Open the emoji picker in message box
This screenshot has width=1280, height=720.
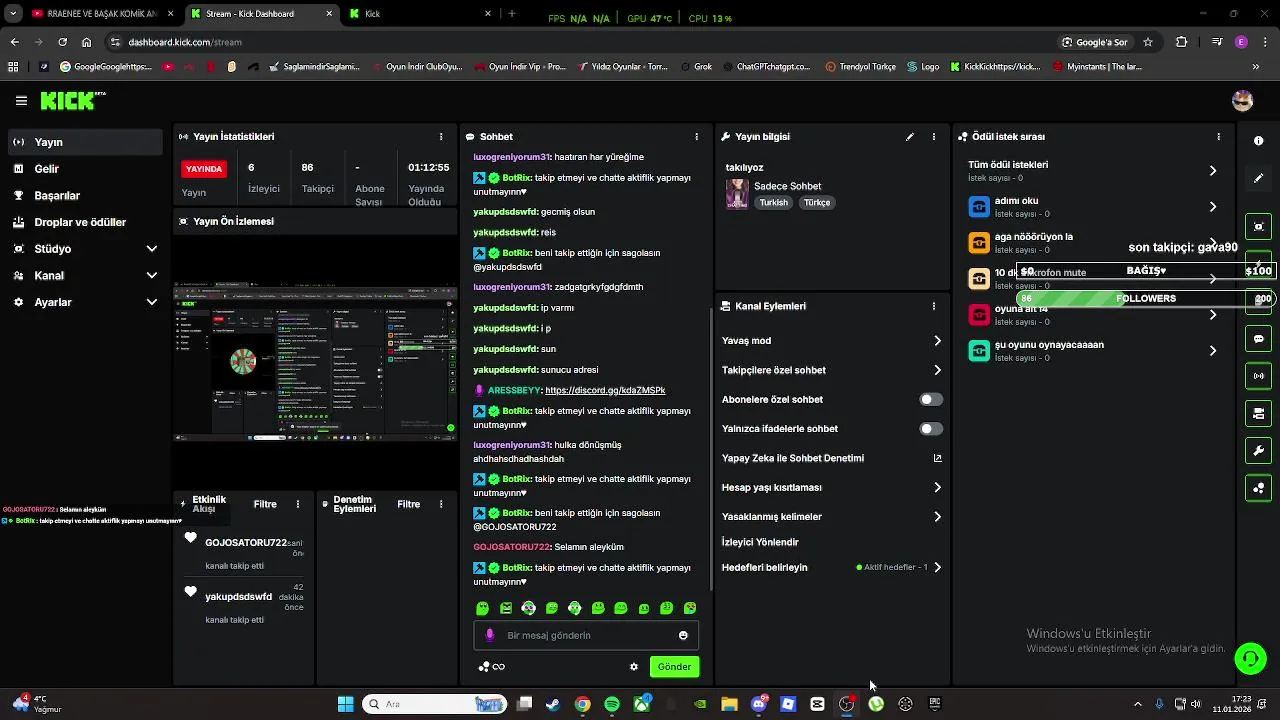[683, 635]
